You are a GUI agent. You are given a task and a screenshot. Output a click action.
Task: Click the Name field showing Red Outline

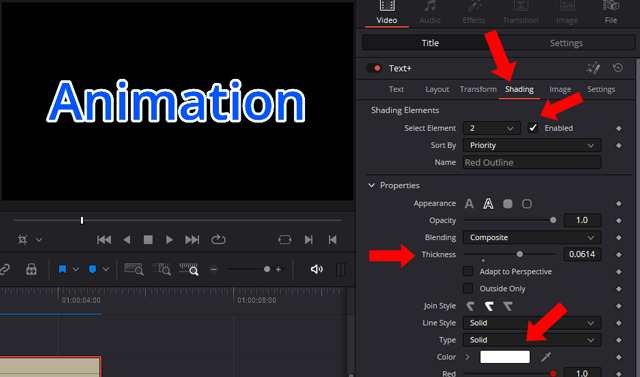[532, 162]
